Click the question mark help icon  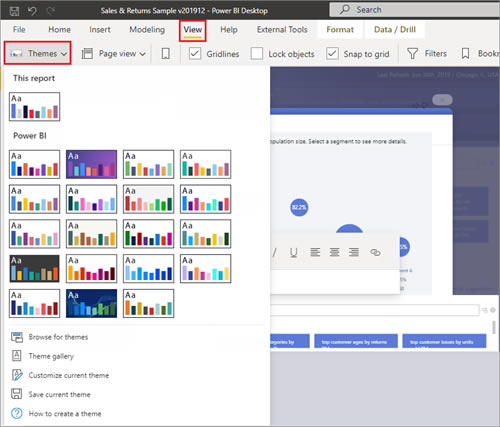point(17,413)
